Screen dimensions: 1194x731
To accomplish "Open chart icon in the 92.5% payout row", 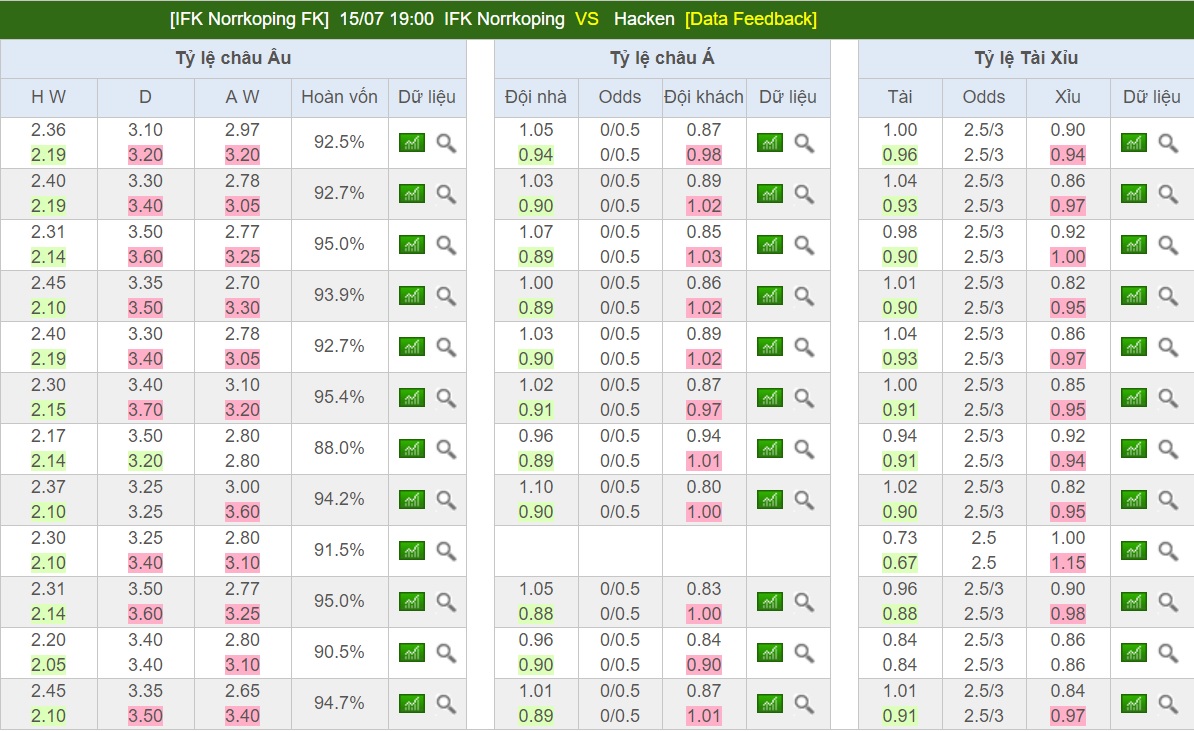I will coord(411,143).
